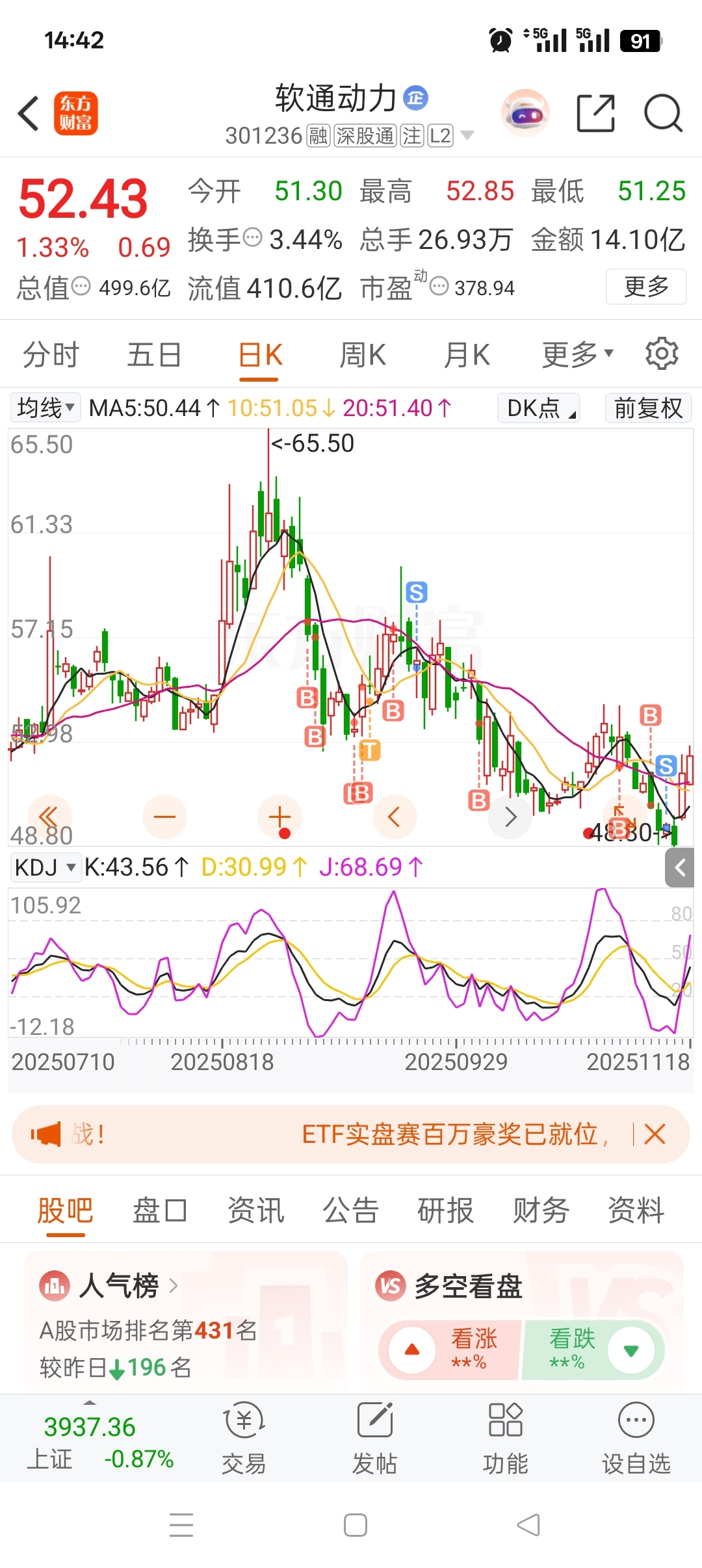
Task: Switch to 五日 chart tab
Action: click(154, 354)
